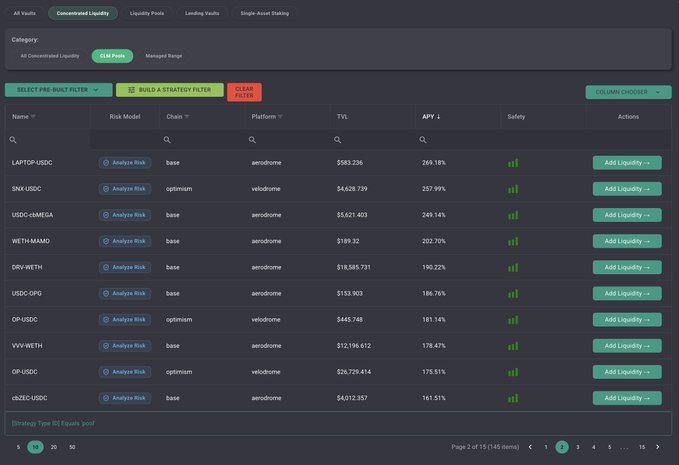Click the pool name SNX-USDC

tap(26, 189)
